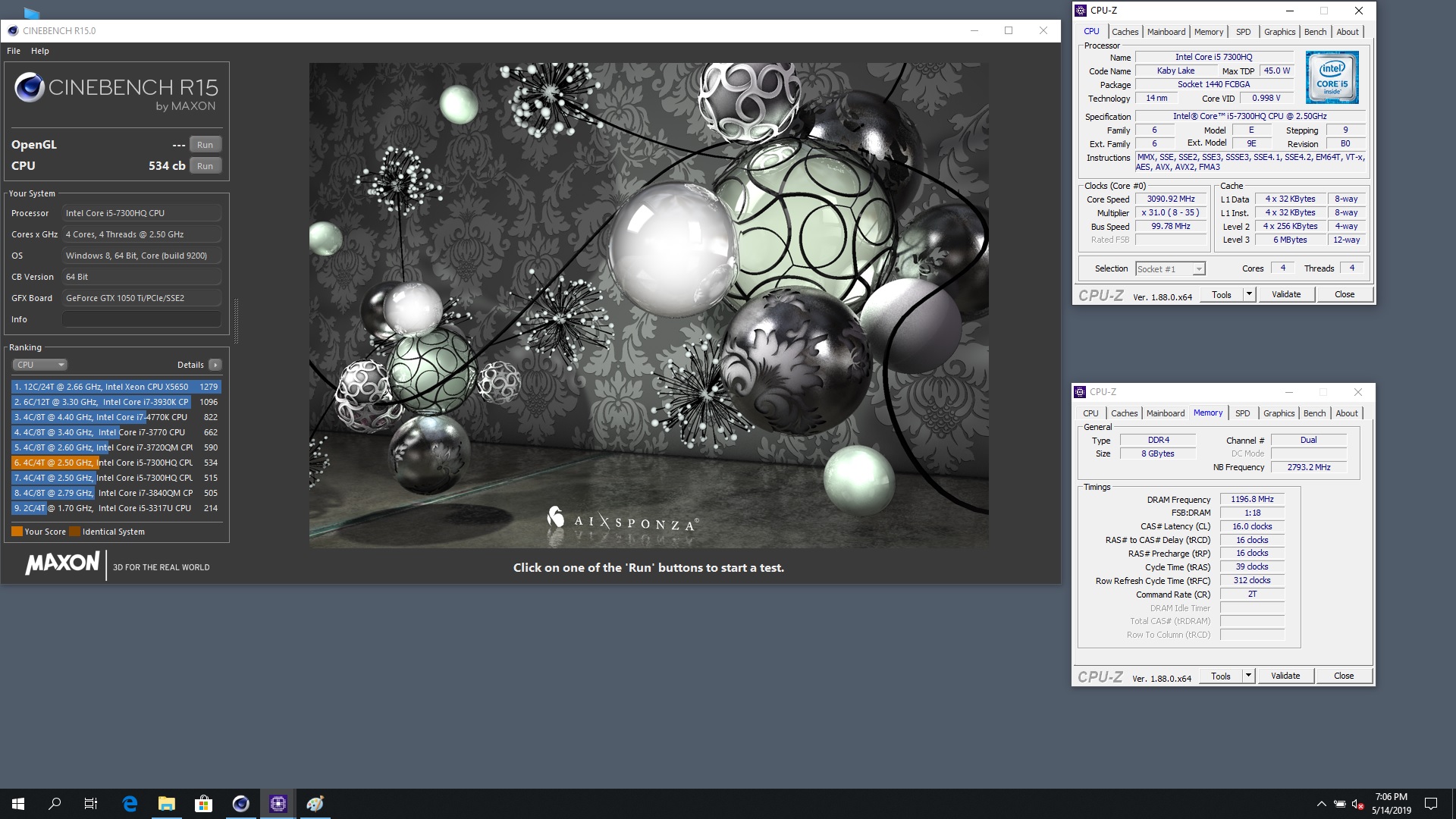
Task: Click Tools button in bottom CPU-Z window
Action: 1221,676
